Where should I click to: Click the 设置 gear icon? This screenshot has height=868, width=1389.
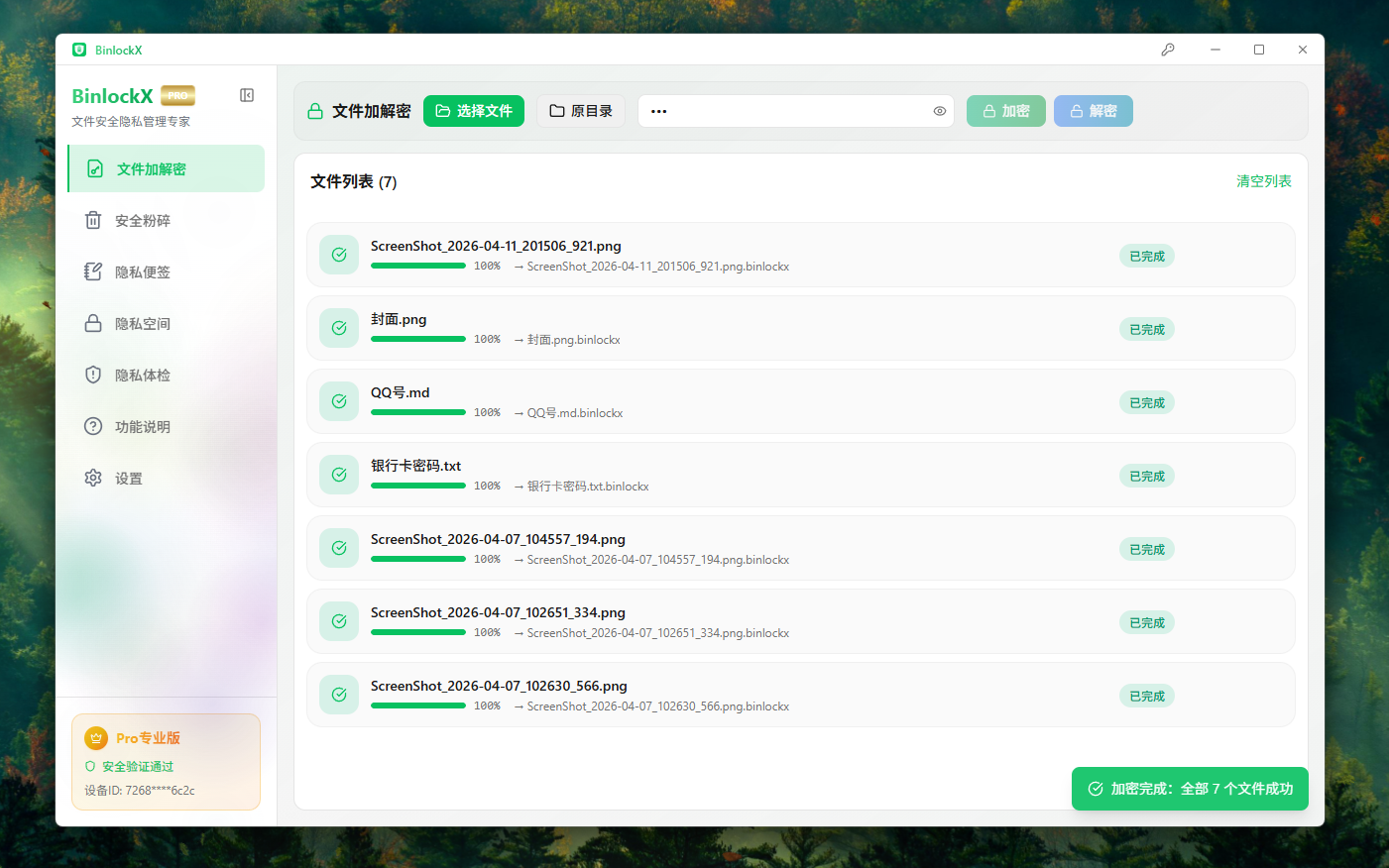[x=93, y=478]
